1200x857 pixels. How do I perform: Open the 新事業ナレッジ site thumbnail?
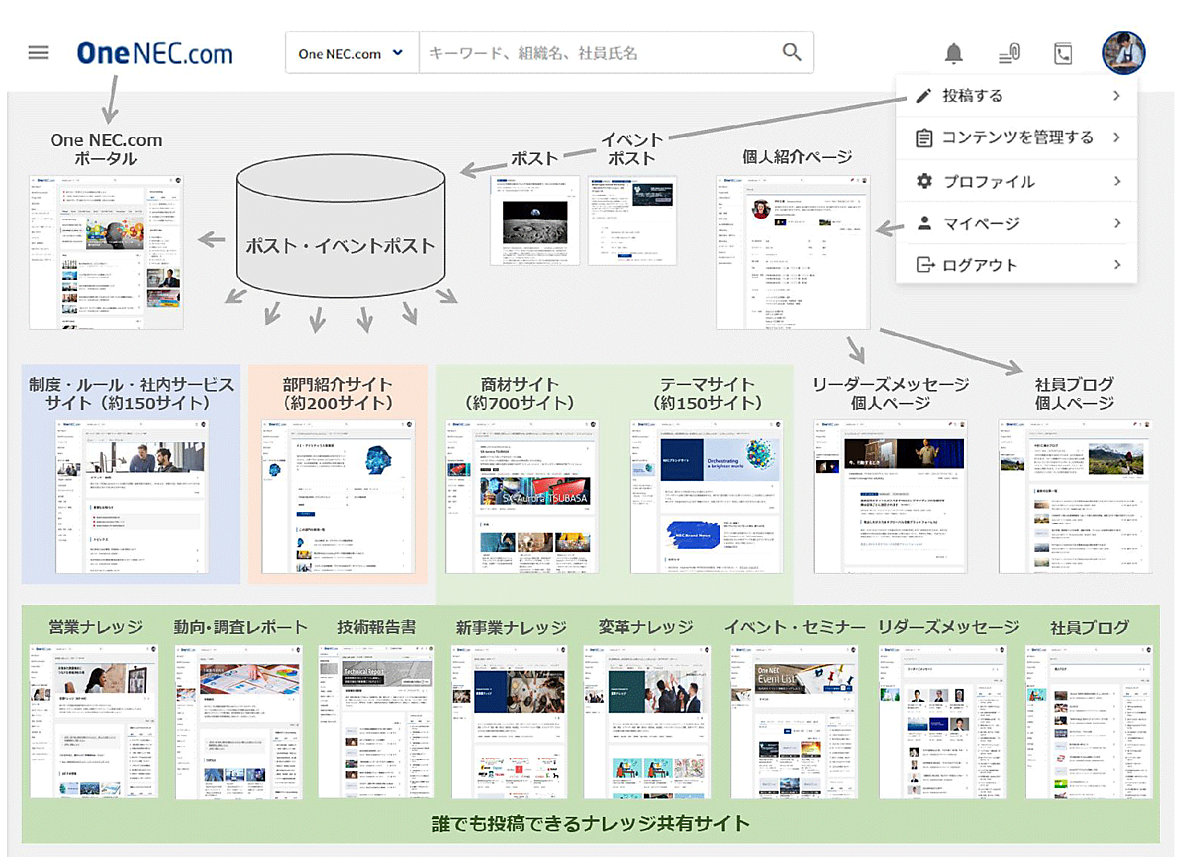pos(511,721)
